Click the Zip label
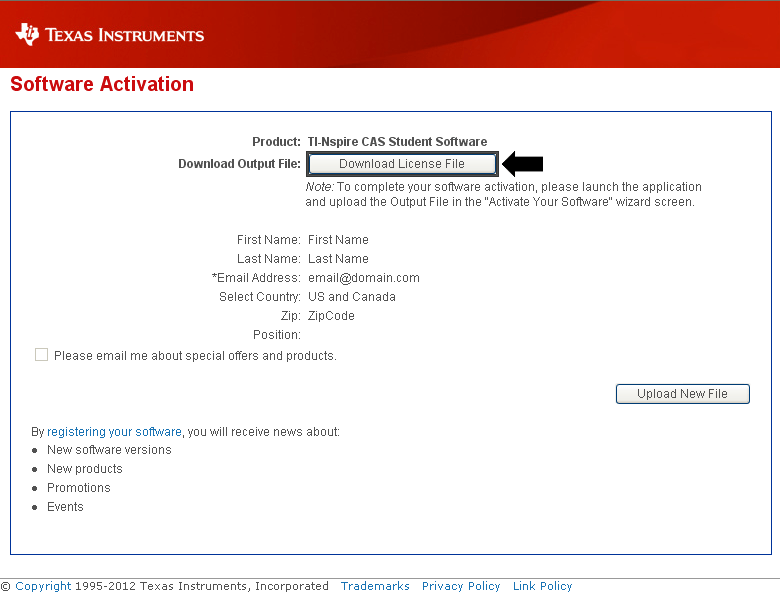Viewport: 780px width, 593px height. click(x=291, y=315)
